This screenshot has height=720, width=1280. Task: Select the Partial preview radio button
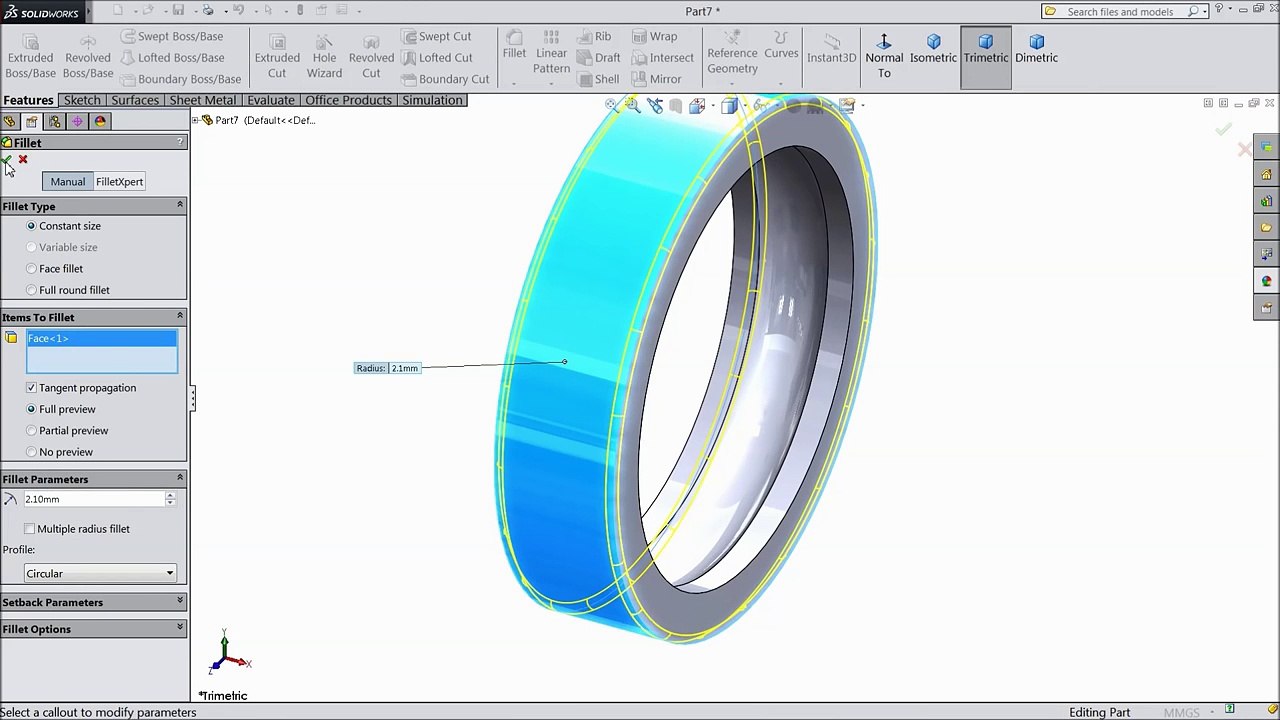(31, 431)
